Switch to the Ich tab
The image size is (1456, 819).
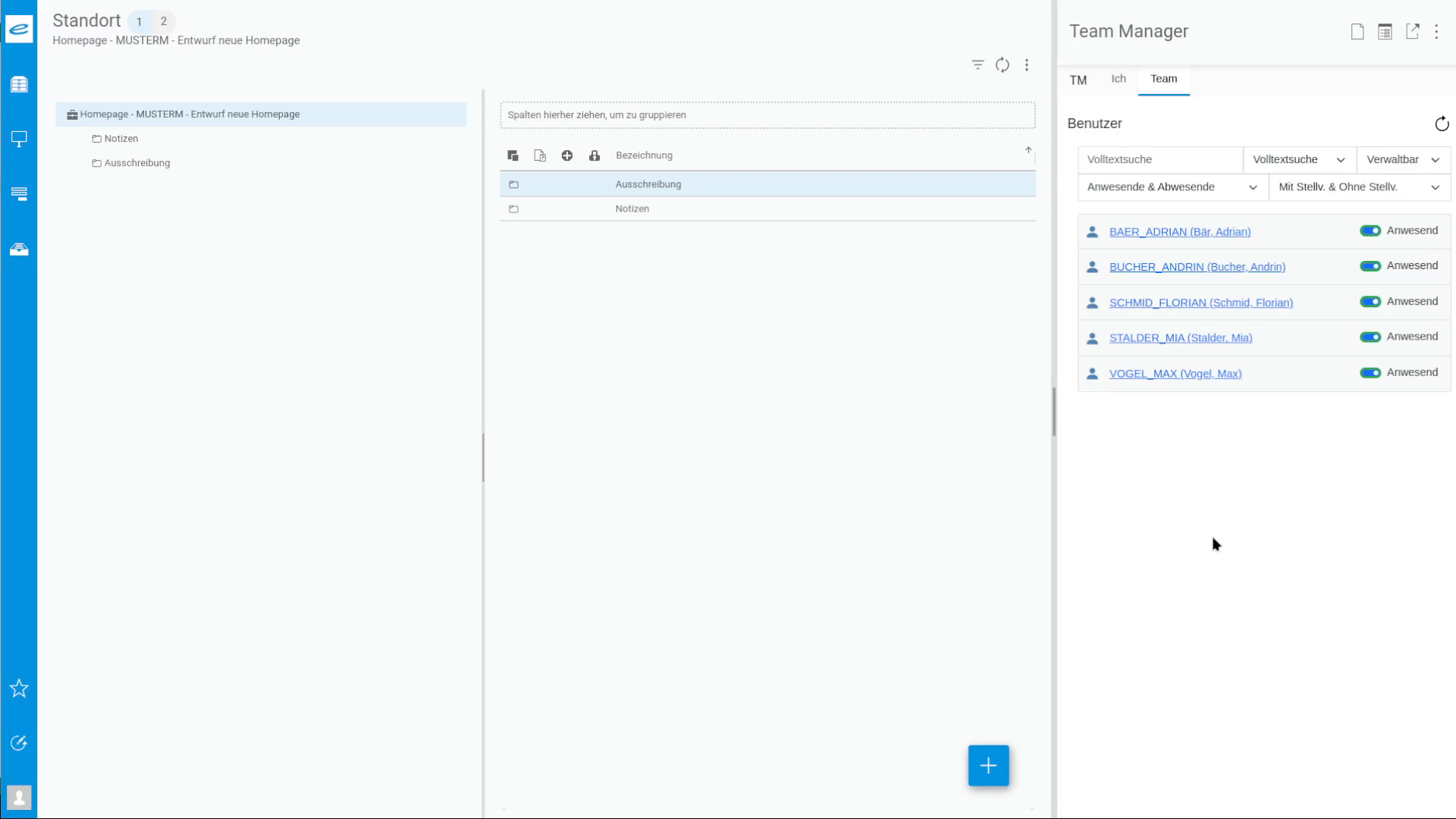tap(1119, 79)
